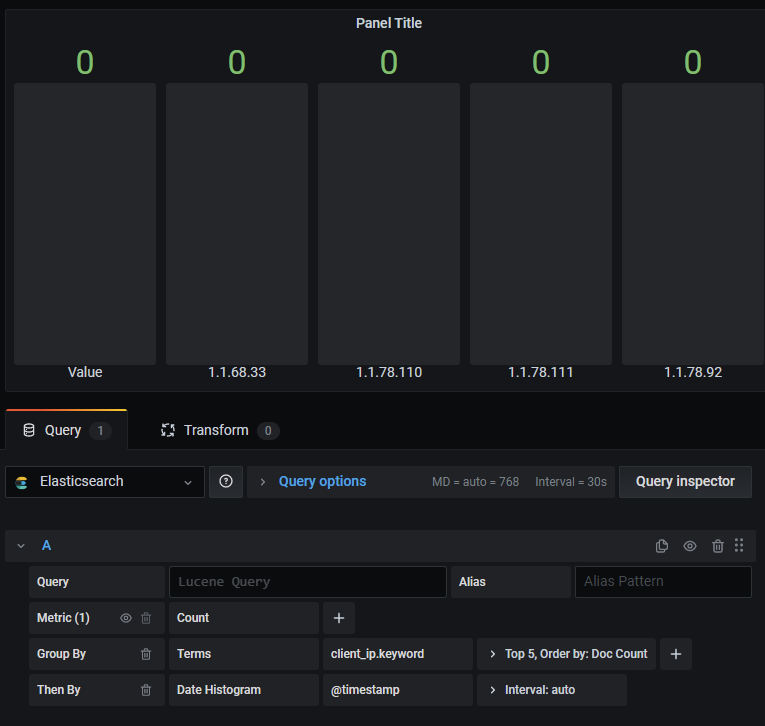Toggle visibility of query A eye icon
This screenshot has width=765, height=726.
pyautogui.click(x=690, y=545)
